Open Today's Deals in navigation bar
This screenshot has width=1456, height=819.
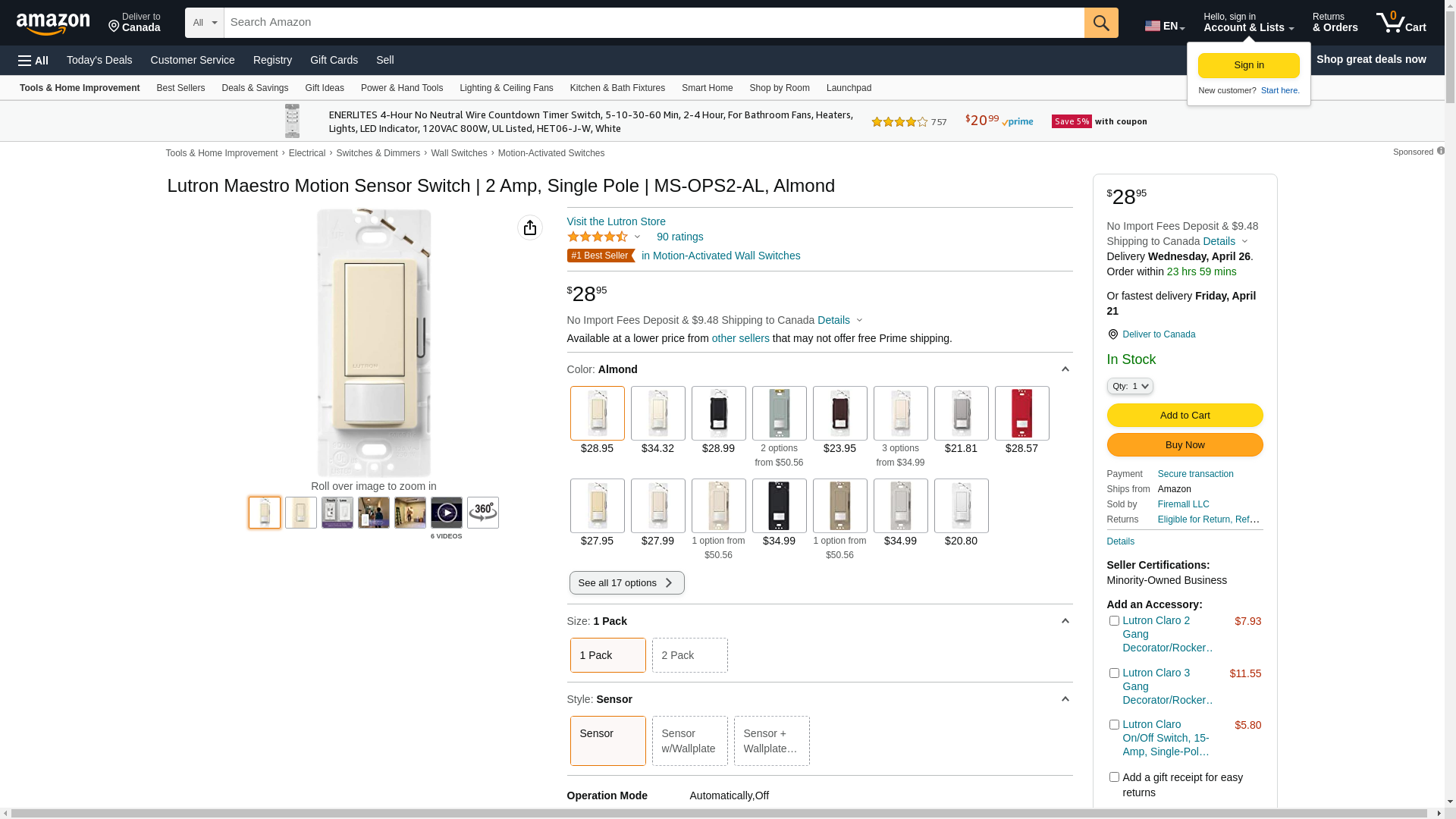click(x=99, y=60)
